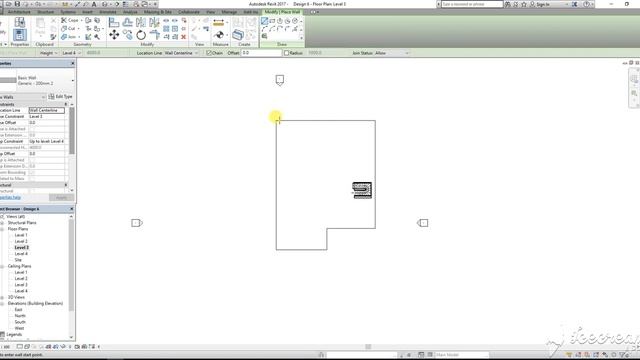
Task: Click the east elevation marker in canvas
Action: 422,223
